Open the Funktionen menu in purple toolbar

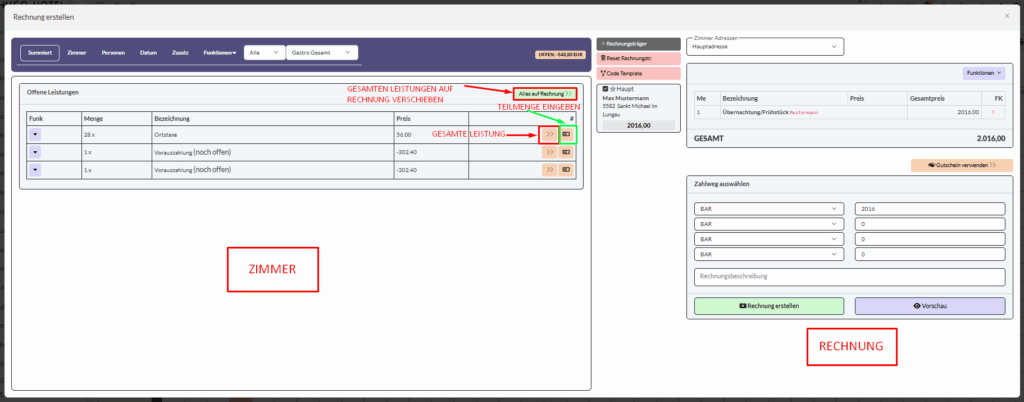click(x=218, y=52)
